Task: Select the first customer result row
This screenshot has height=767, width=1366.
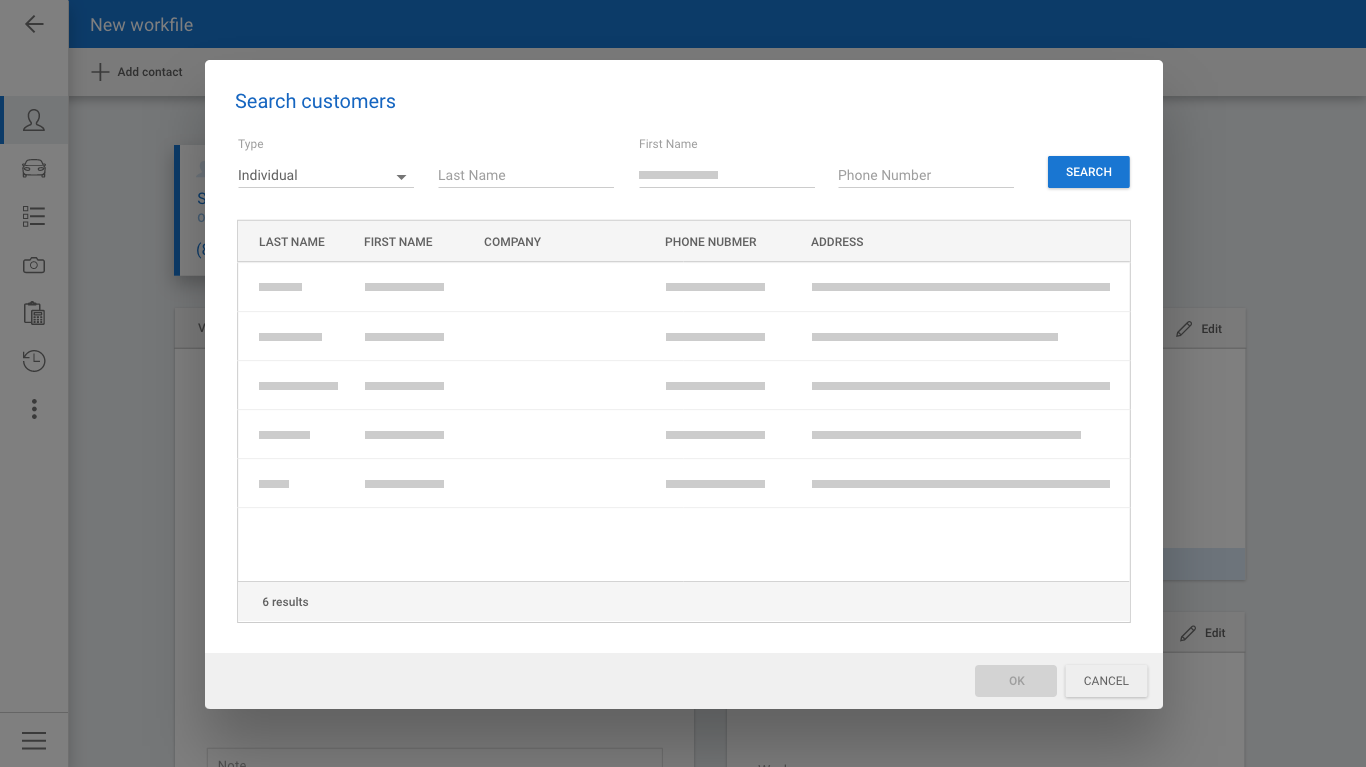Action: click(683, 287)
